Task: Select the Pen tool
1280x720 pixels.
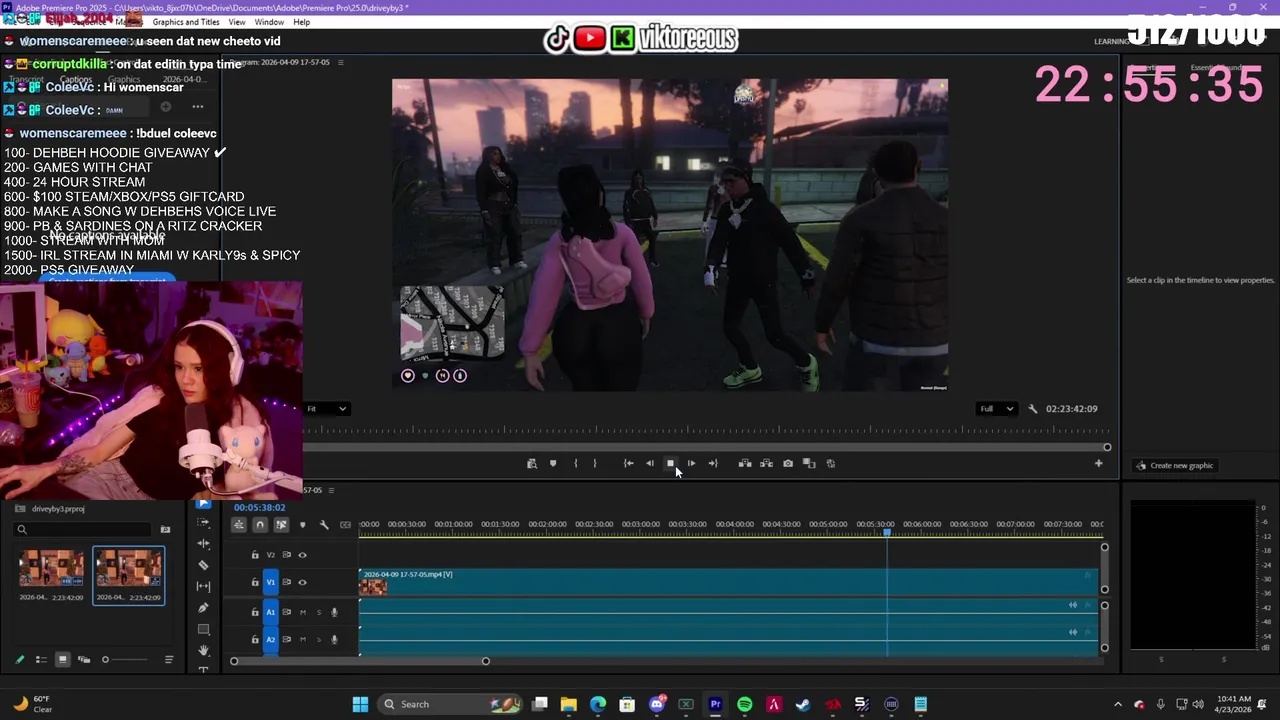Action: tap(204, 608)
